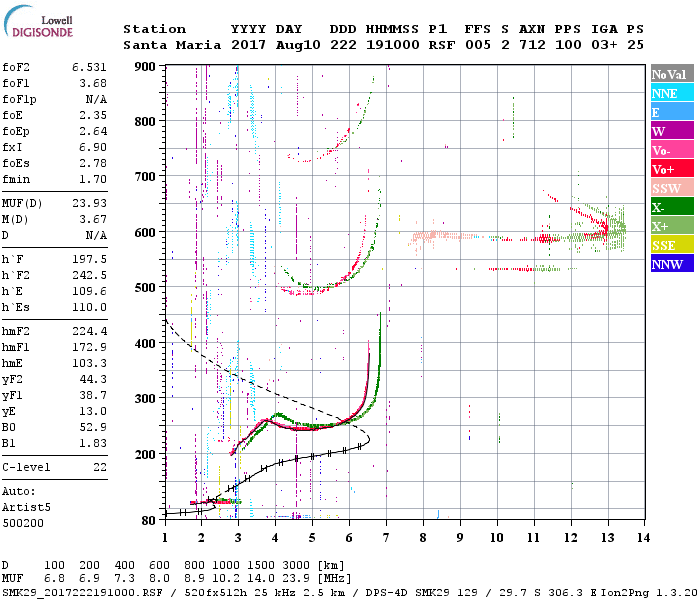
Task: Click the C-level value 22
Action: 100,467
